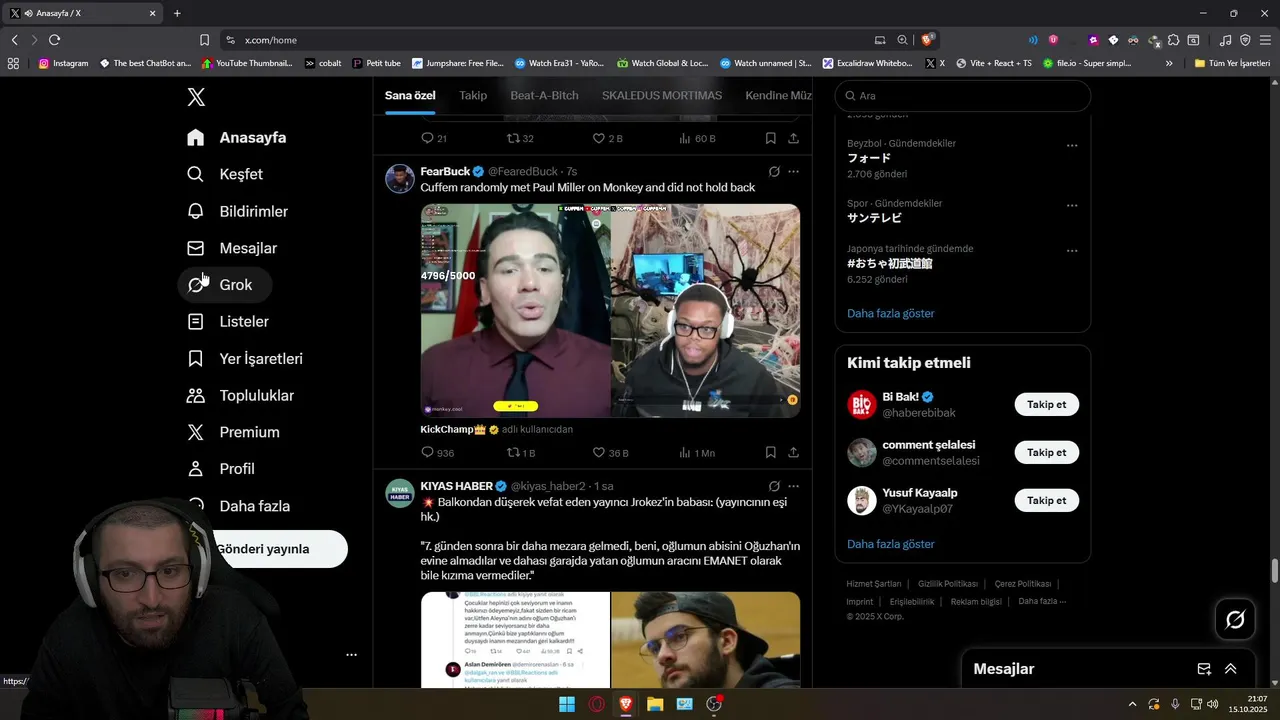Click Daha fazla göster under trends
This screenshot has width=1280, height=720.
point(890,313)
